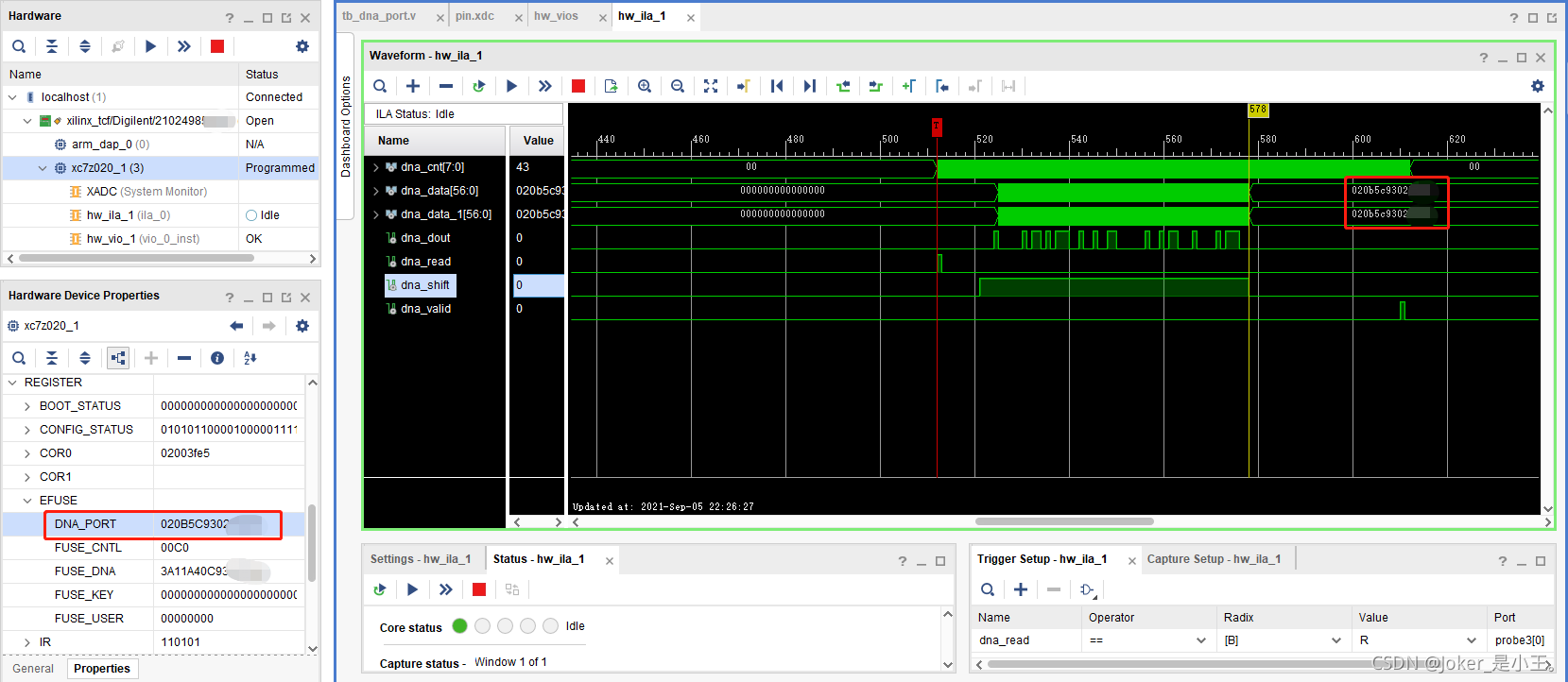Run trigger from the Hardware panel toolbar
This screenshot has width=1568, height=682.
151,46
